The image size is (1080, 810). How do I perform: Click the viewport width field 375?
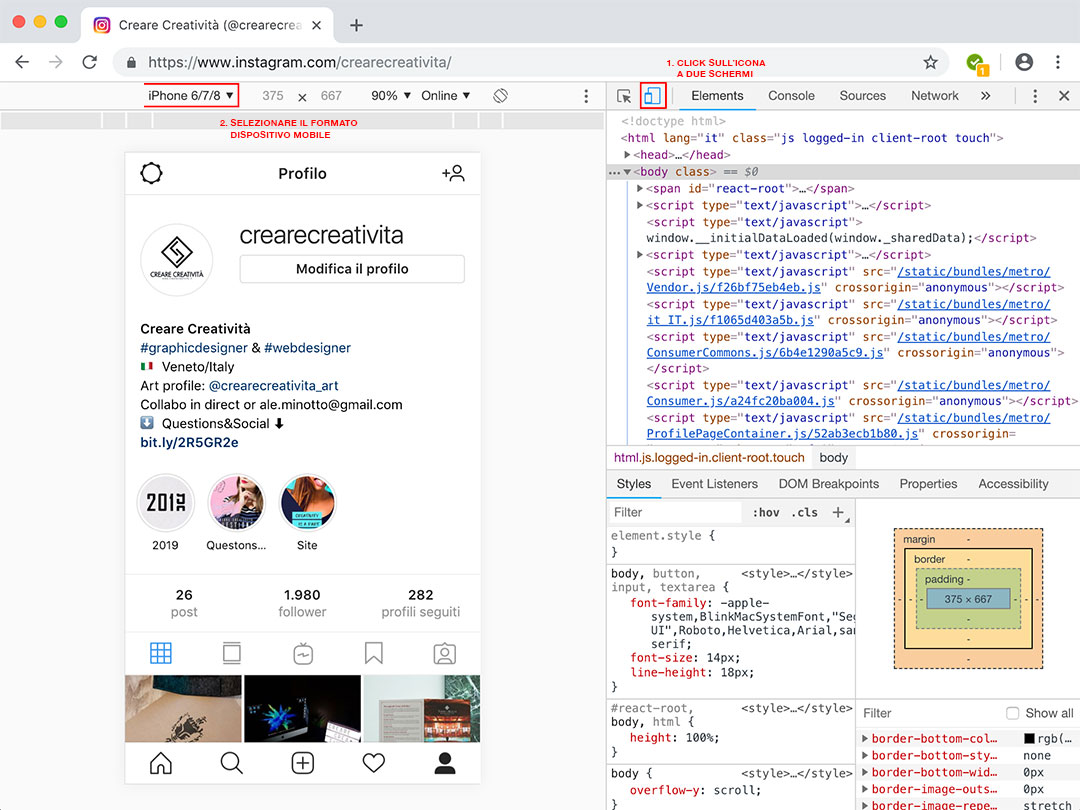pyautogui.click(x=273, y=96)
